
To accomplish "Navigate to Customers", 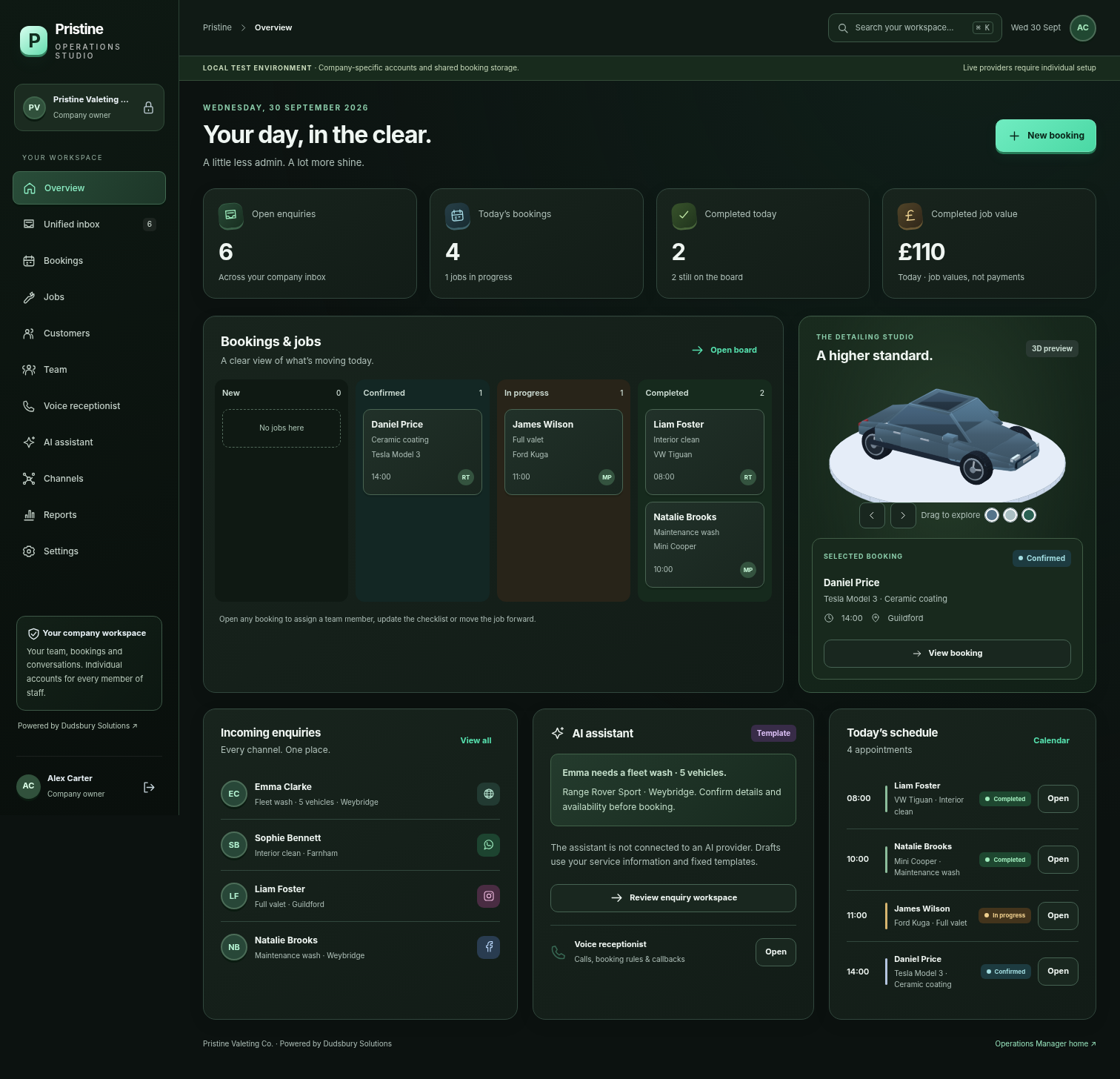I will click(89, 333).
